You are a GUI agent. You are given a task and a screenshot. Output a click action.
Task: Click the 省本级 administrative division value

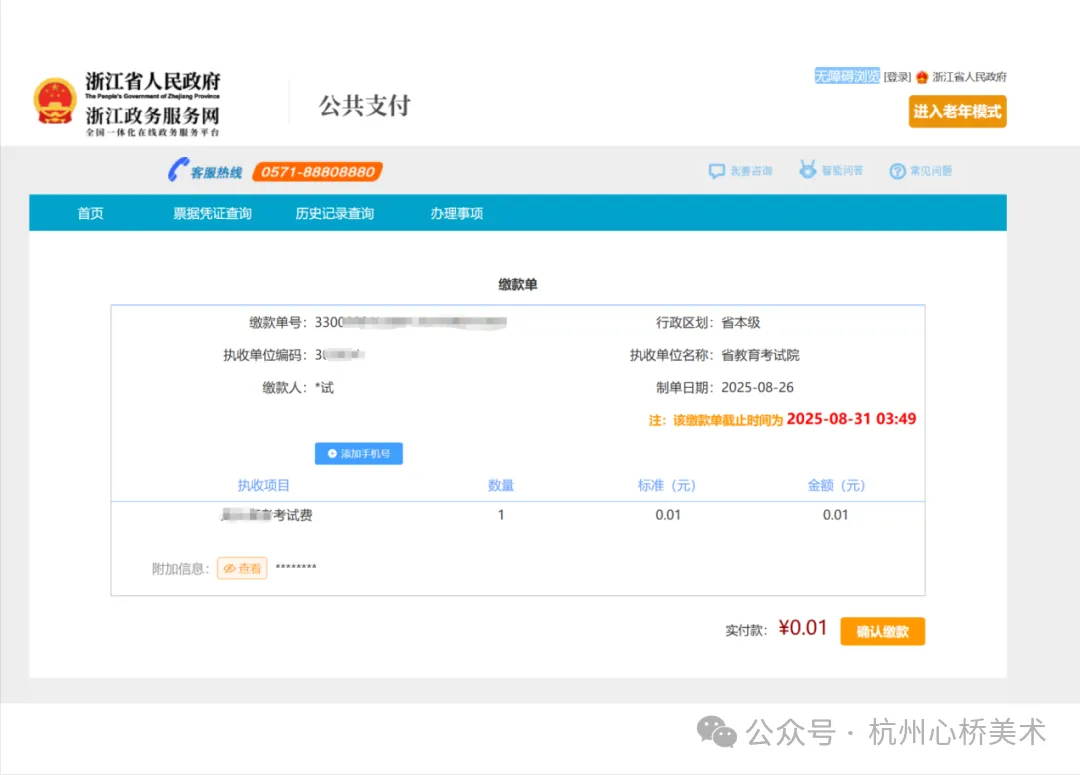click(x=740, y=322)
